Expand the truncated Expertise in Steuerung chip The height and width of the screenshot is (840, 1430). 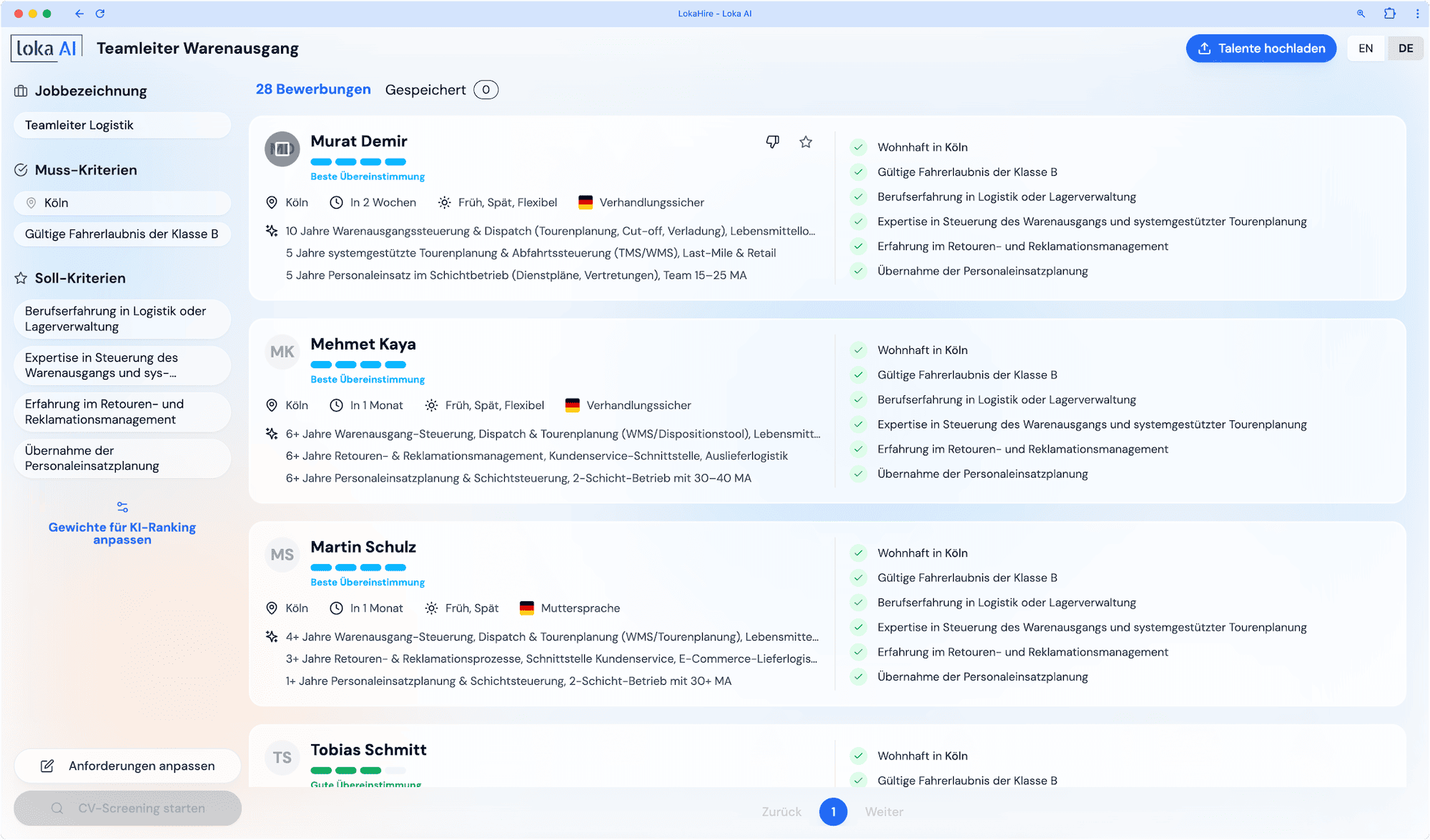[x=122, y=365]
